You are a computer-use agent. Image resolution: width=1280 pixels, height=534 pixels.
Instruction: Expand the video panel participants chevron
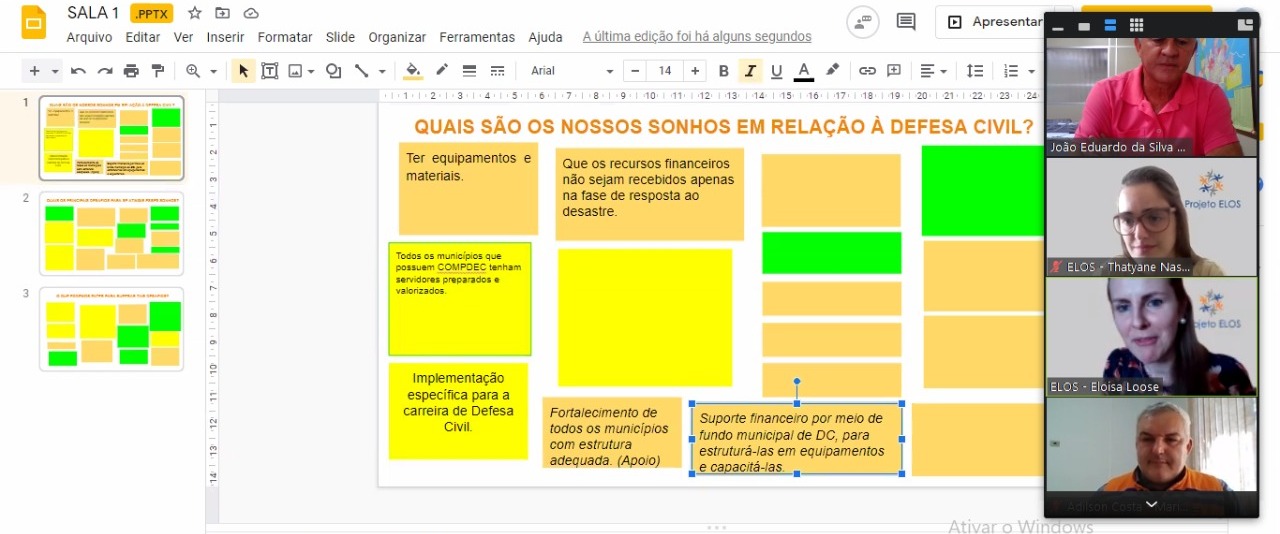pos(1151,504)
